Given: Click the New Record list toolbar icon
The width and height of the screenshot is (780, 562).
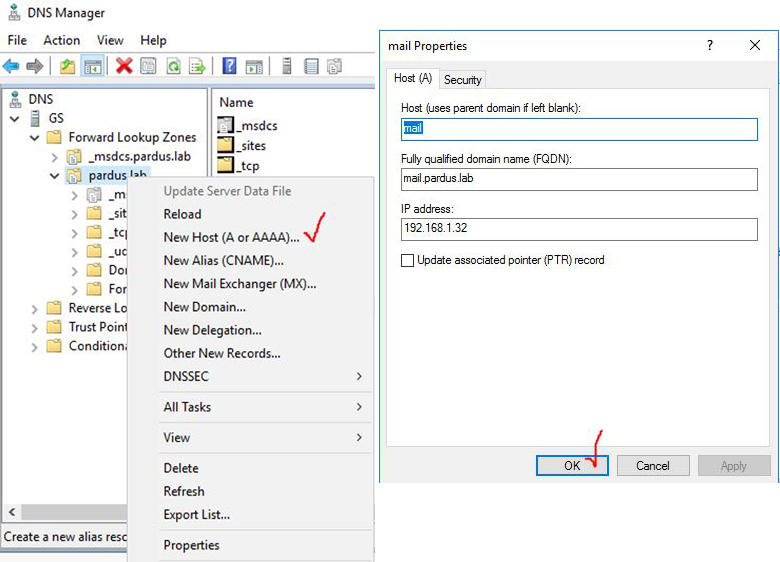Looking at the screenshot, I should coord(311,66).
